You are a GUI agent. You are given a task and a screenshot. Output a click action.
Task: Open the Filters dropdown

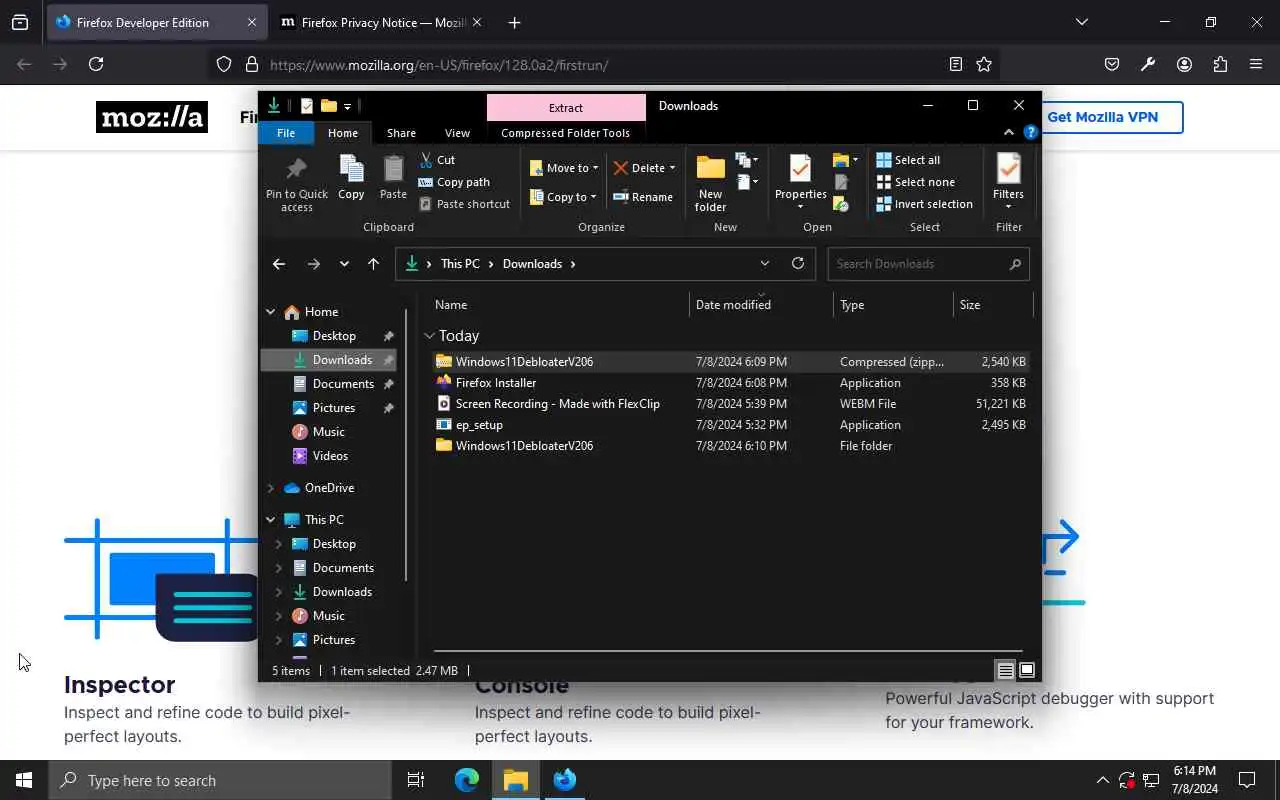click(x=1008, y=181)
